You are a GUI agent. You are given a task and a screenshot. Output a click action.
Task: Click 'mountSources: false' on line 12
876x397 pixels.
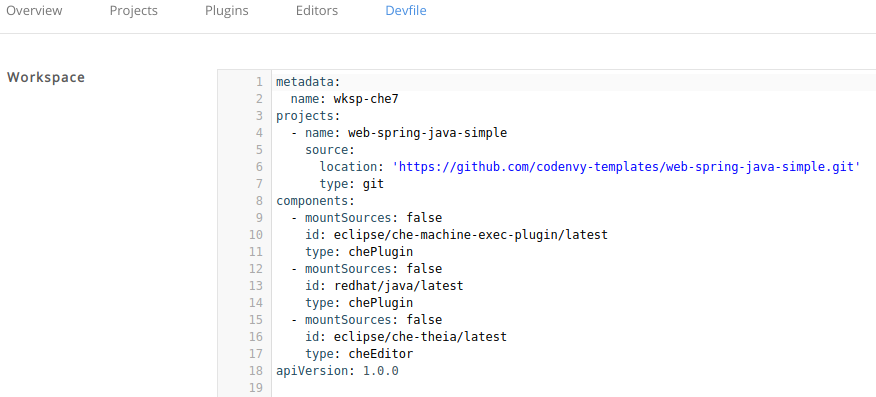(x=373, y=269)
